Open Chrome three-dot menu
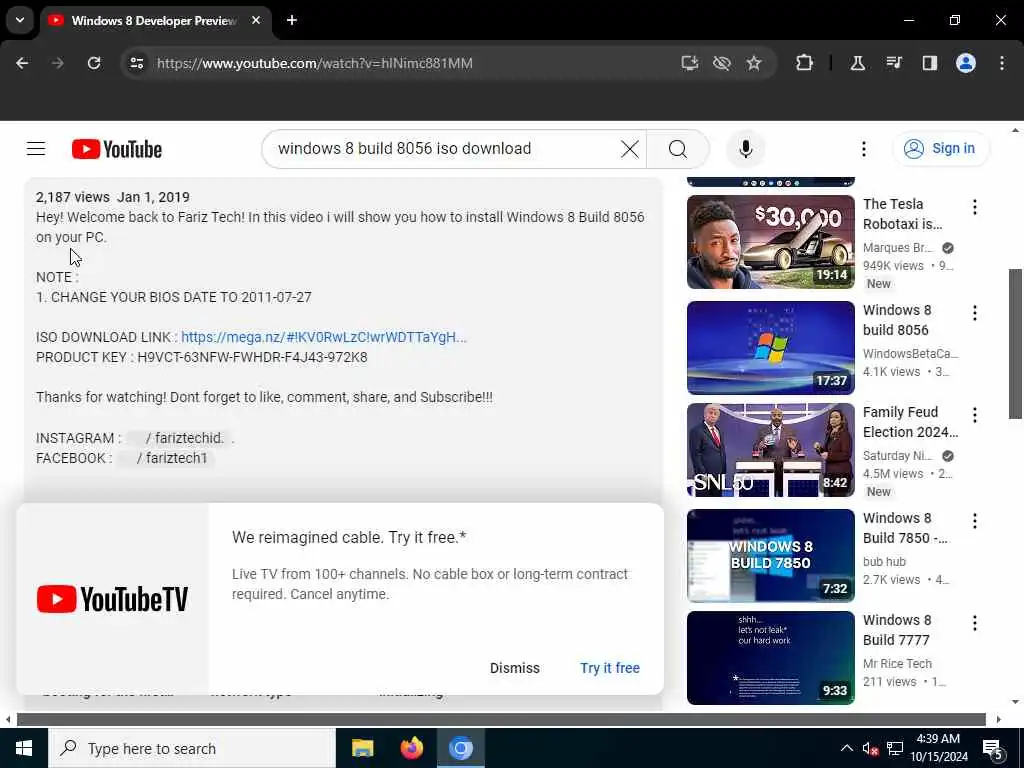Viewport: 1024px width, 768px height. pos(1002,63)
